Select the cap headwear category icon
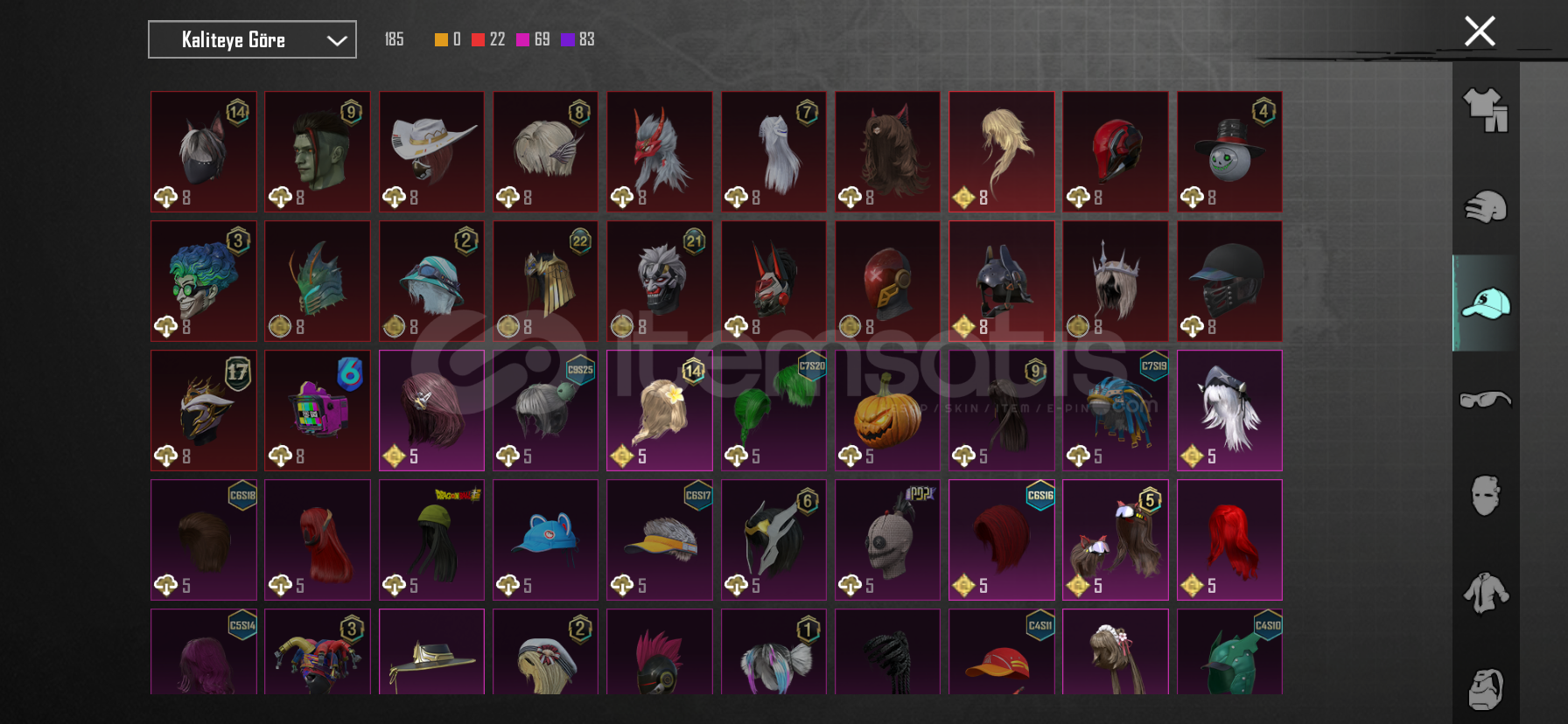 1486,303
